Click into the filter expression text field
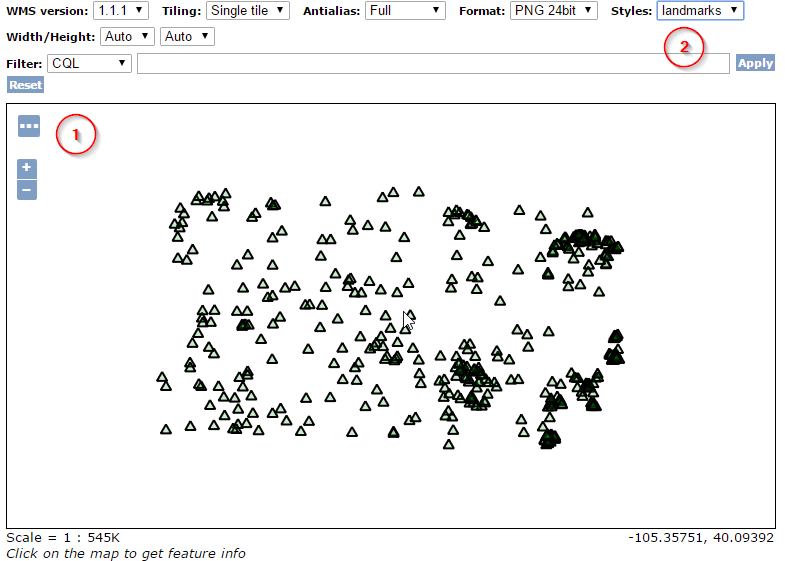The width and height of the screenshot is (785, 561). point(433,64)
